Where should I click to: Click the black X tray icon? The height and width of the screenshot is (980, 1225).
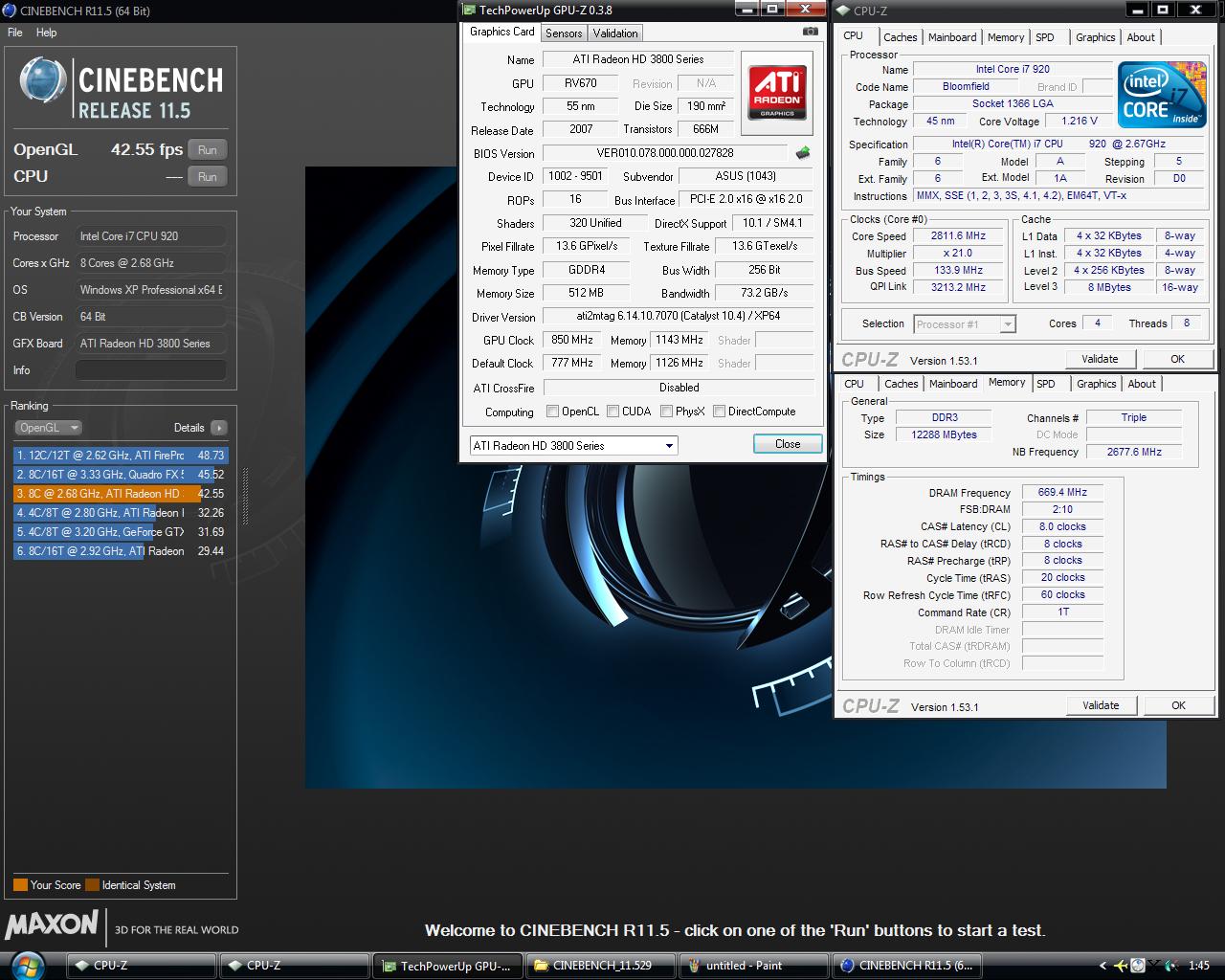[x=1153, y=966]
